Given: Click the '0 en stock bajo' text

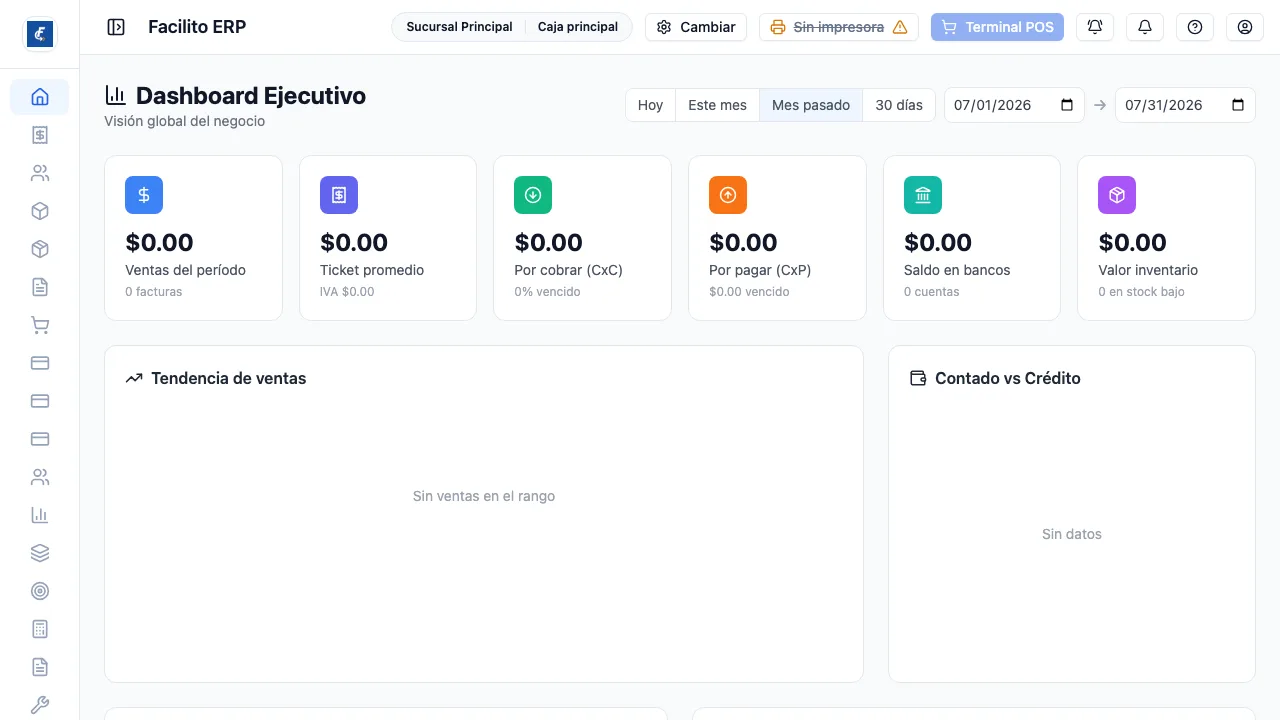Looking at the screenshot, I should coord(1141,292).
